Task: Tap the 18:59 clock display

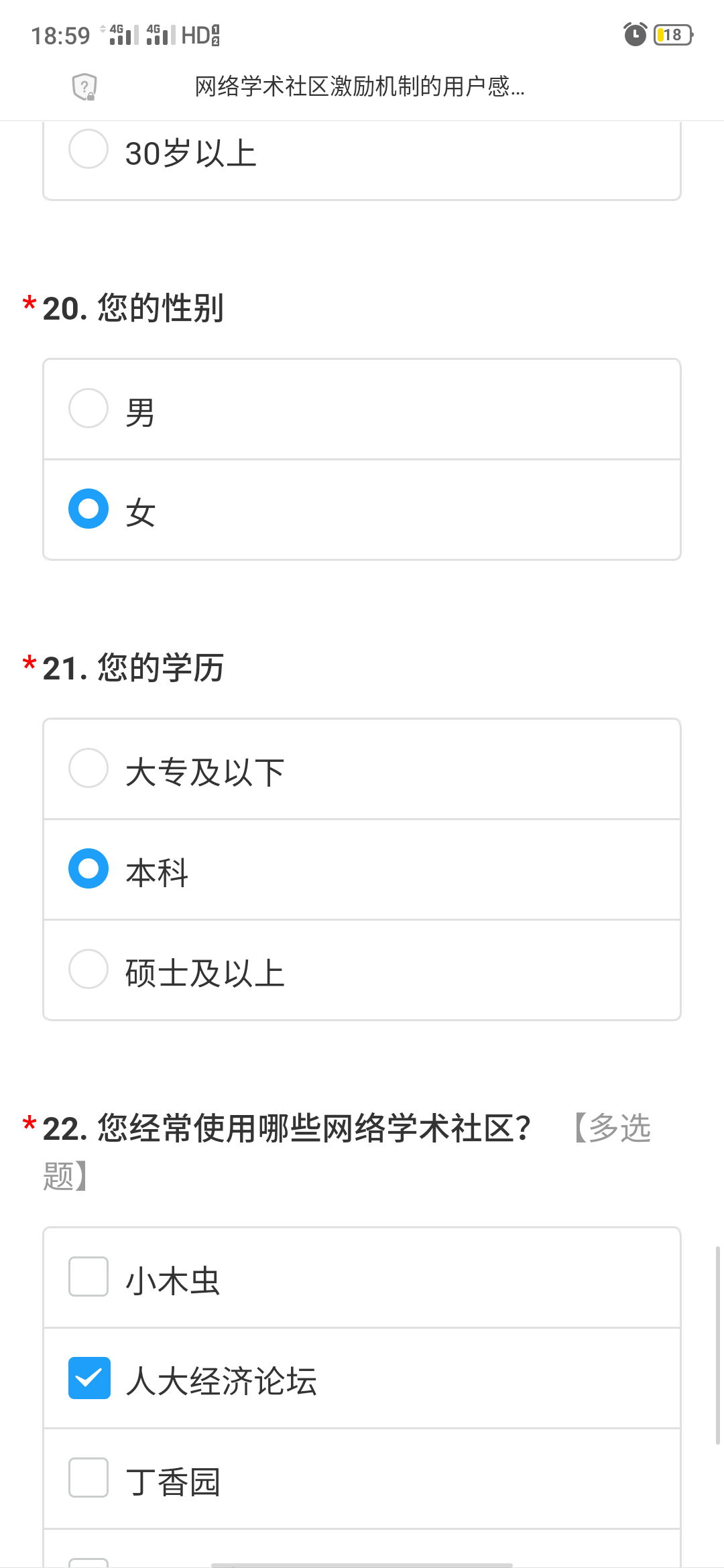Action: click(60, 36)
